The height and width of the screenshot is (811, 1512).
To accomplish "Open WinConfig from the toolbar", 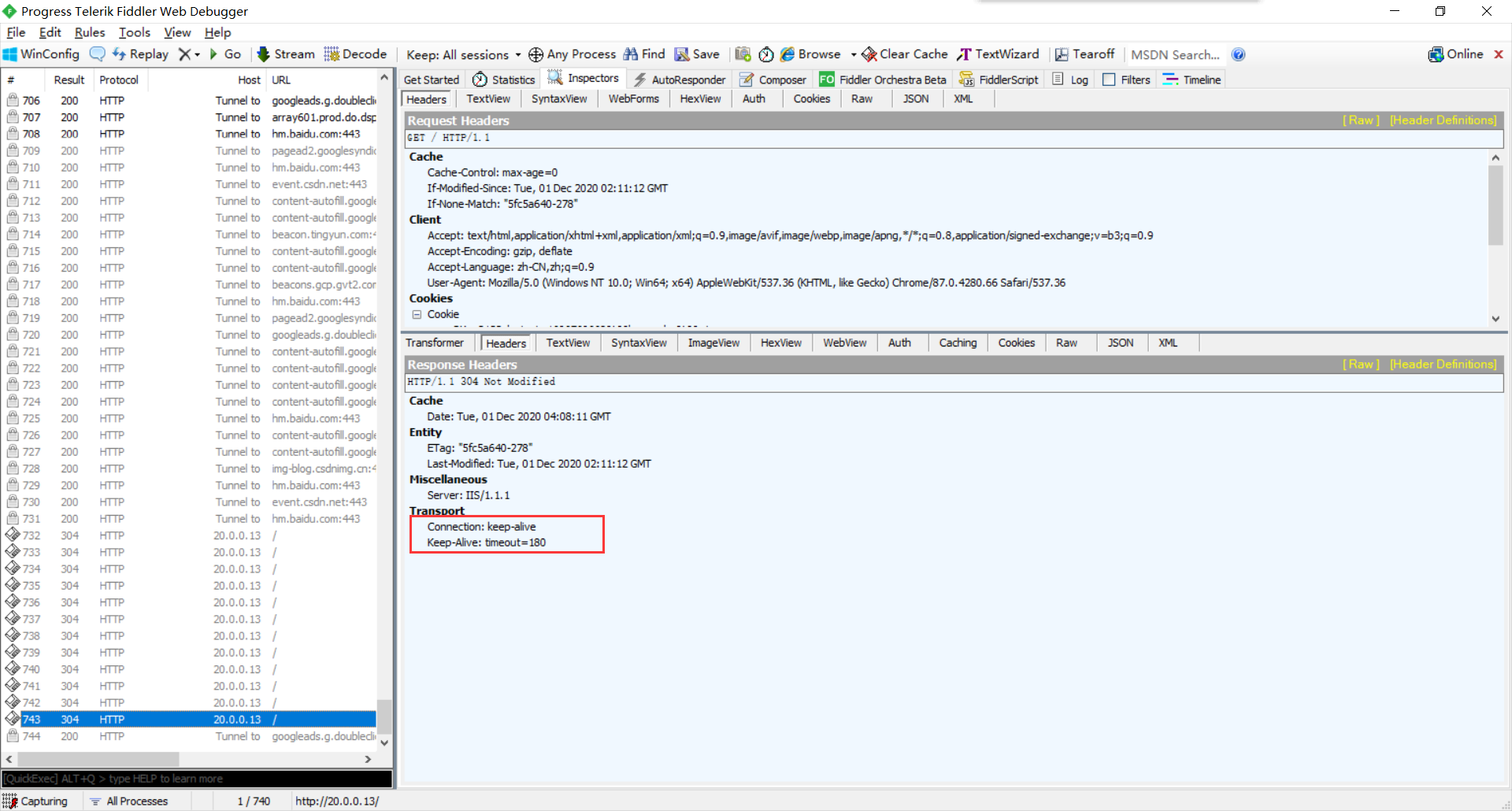I will 42,54.
